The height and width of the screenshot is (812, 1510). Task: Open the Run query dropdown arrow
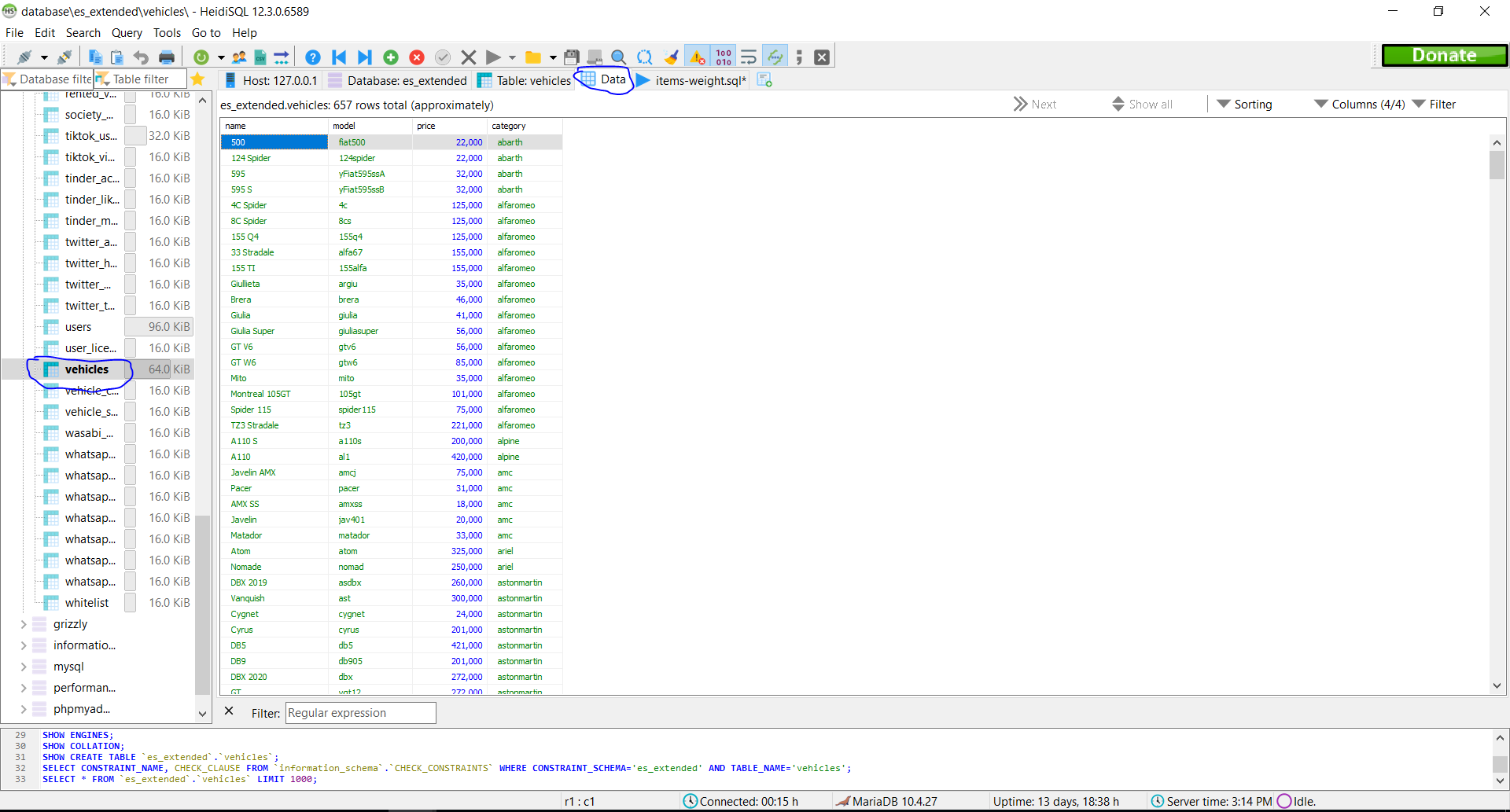click(x=512, y=57)
